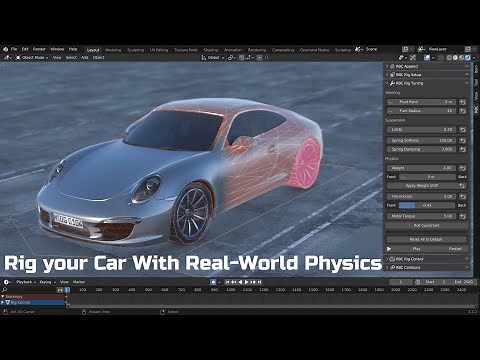
Task: Open the Help menu
Action: 73,49
